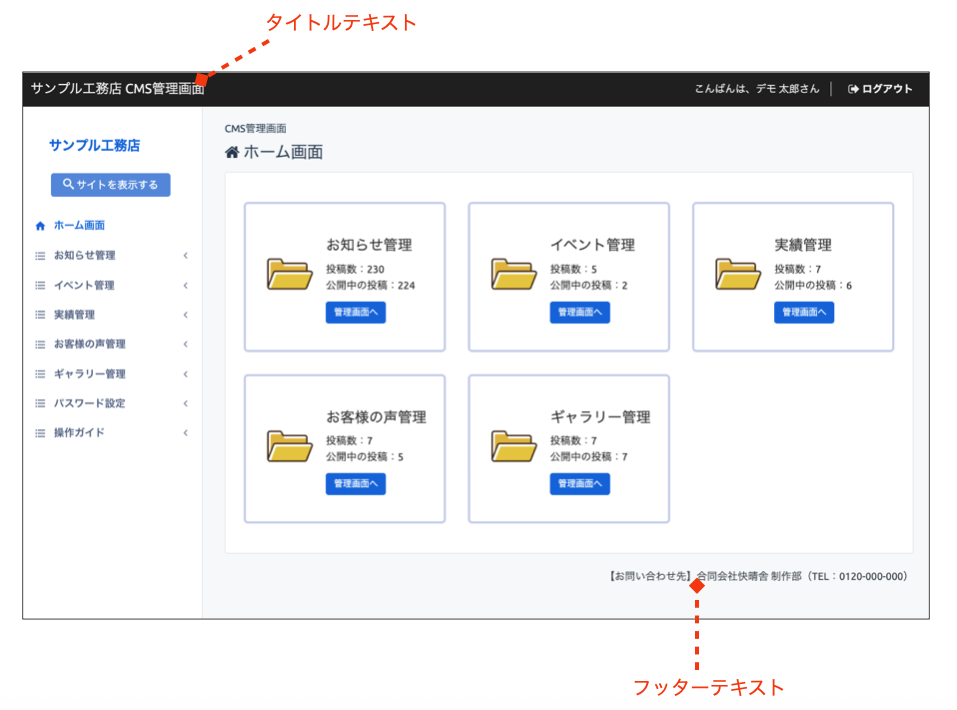Click 公開中の投稿：6 in 実績管理 card
The width and height of the screenshot is (957, 710).
(813, 285)
